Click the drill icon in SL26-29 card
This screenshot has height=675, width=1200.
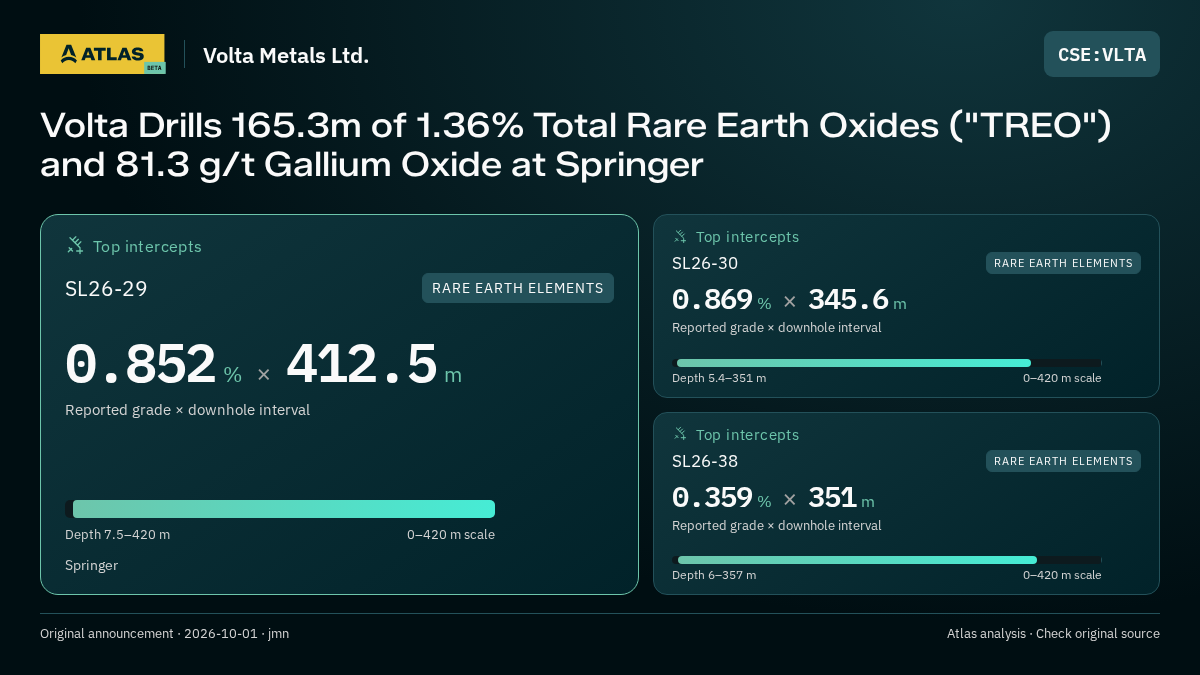click(x=75, y=246)
